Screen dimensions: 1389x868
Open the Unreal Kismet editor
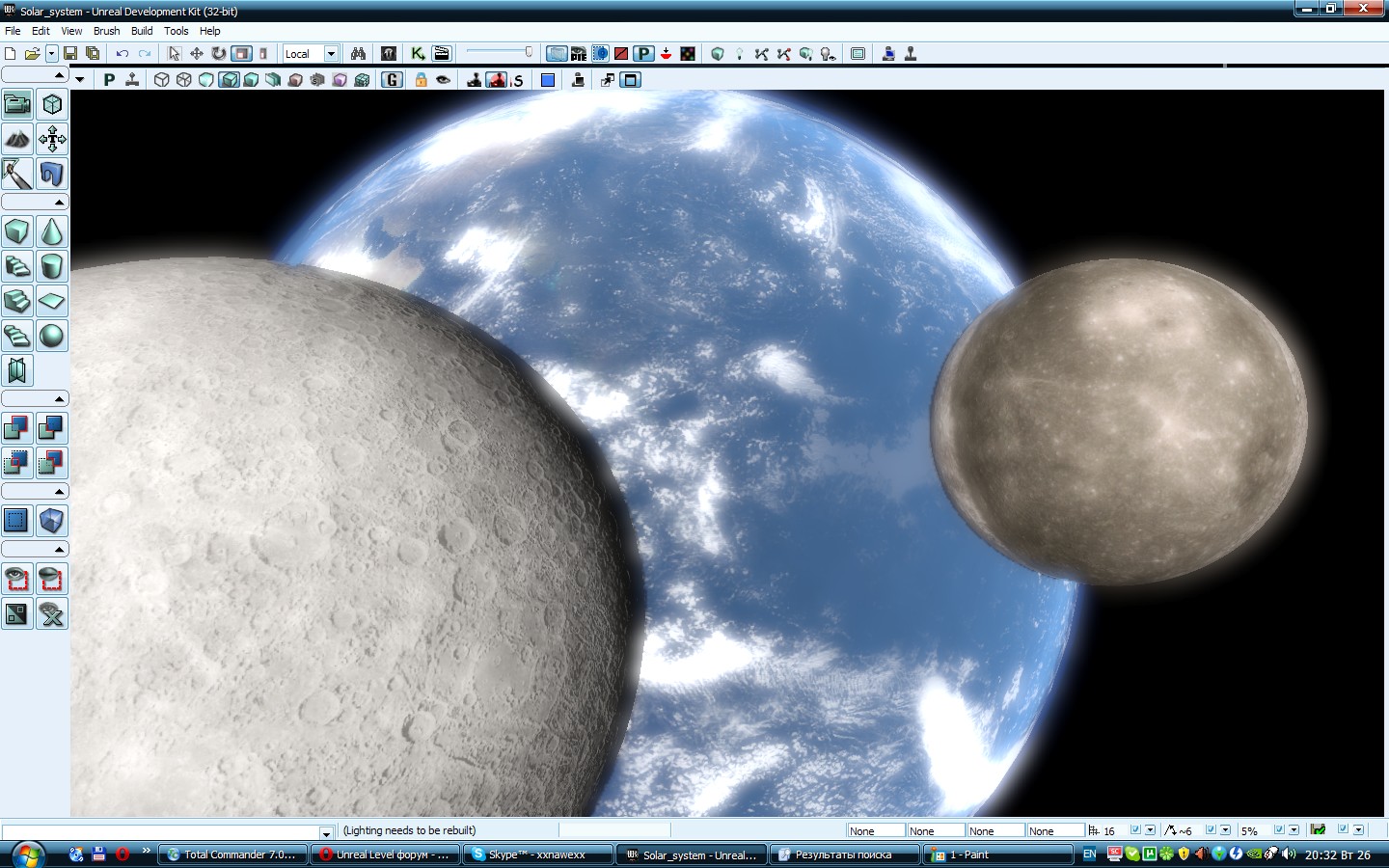point(418,54)
